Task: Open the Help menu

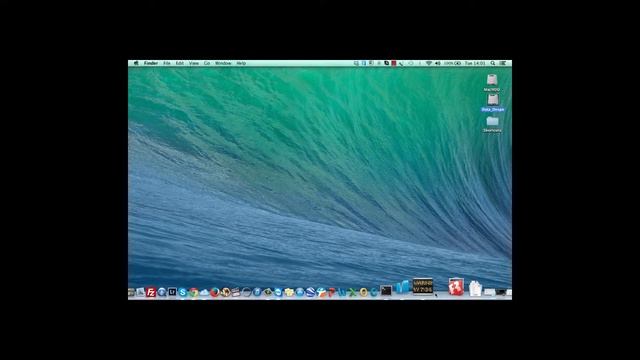Action: (241, 63)
